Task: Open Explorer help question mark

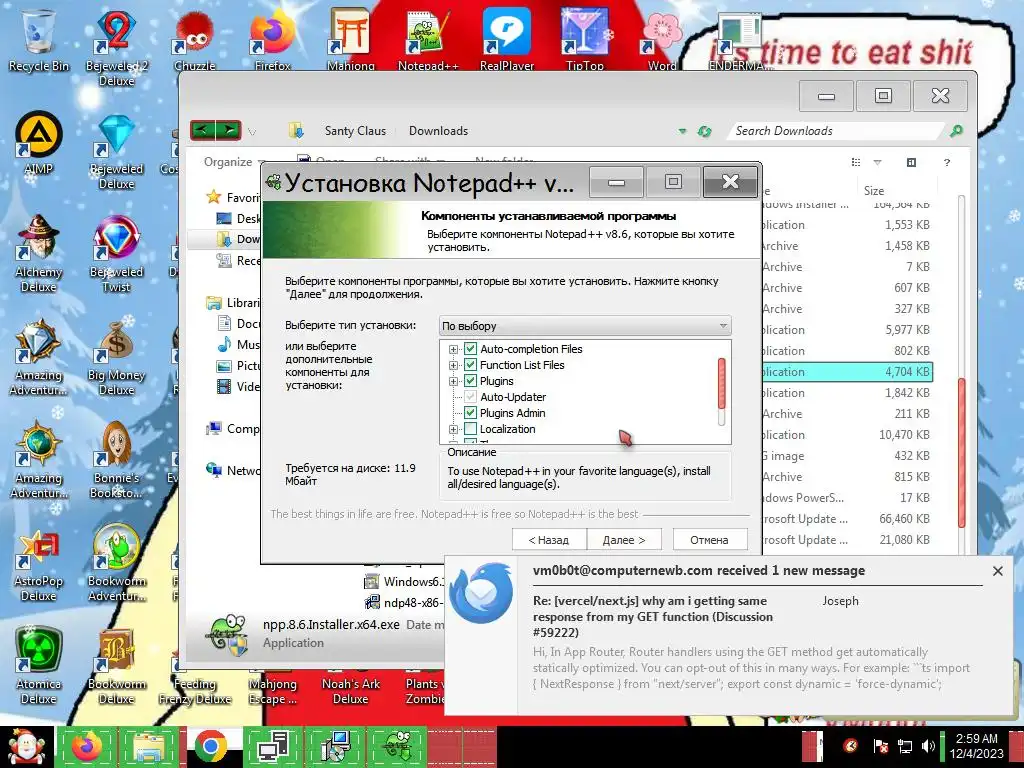Action: (947, 162)
